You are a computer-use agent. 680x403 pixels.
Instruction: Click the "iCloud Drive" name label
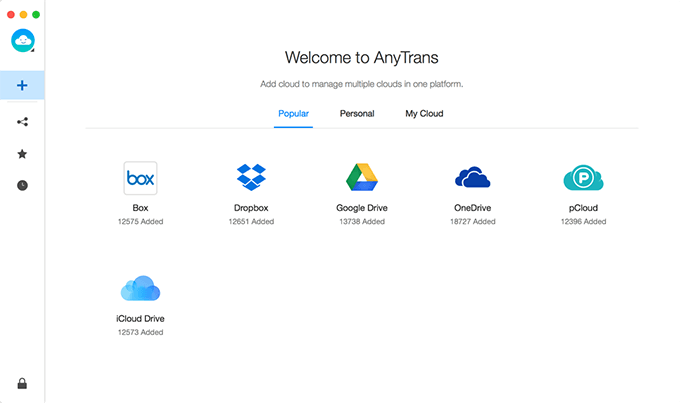141,318
